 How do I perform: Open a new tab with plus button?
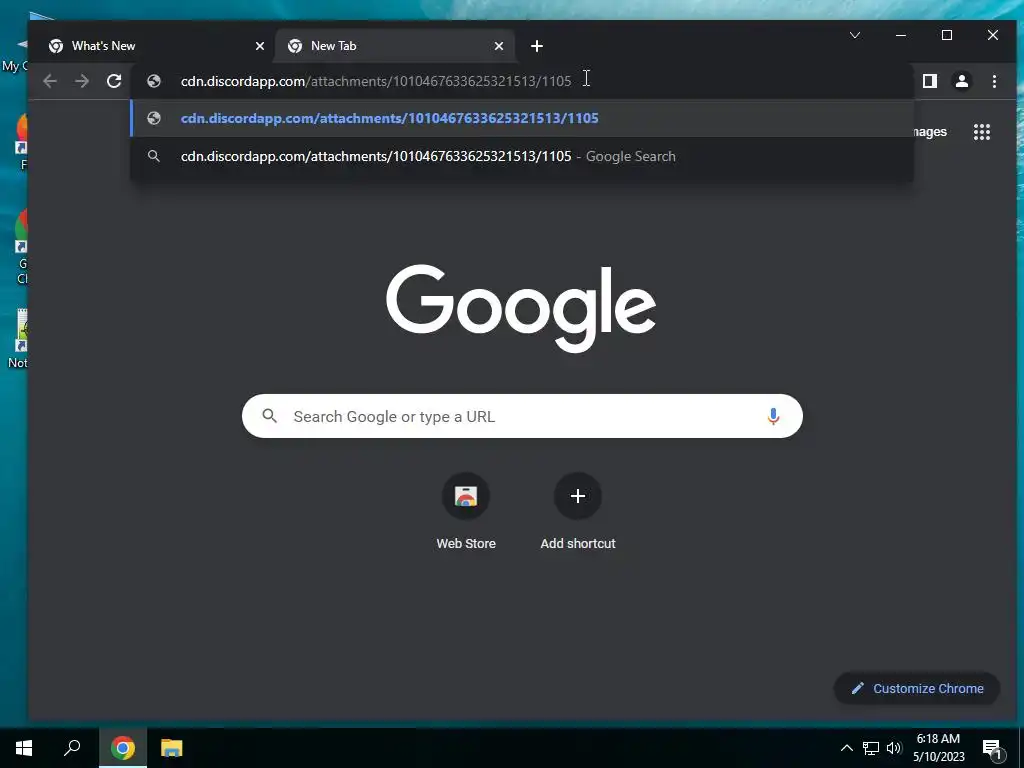(x=537, y=46)
